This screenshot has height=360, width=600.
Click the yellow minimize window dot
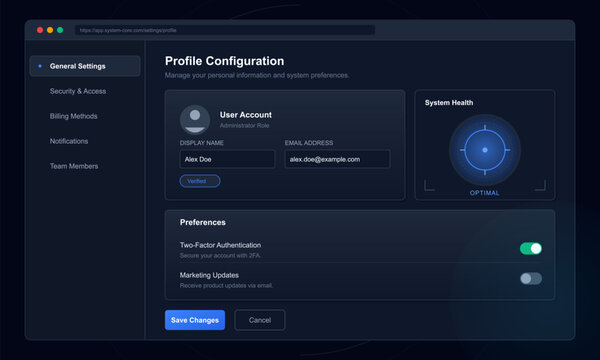50,30
